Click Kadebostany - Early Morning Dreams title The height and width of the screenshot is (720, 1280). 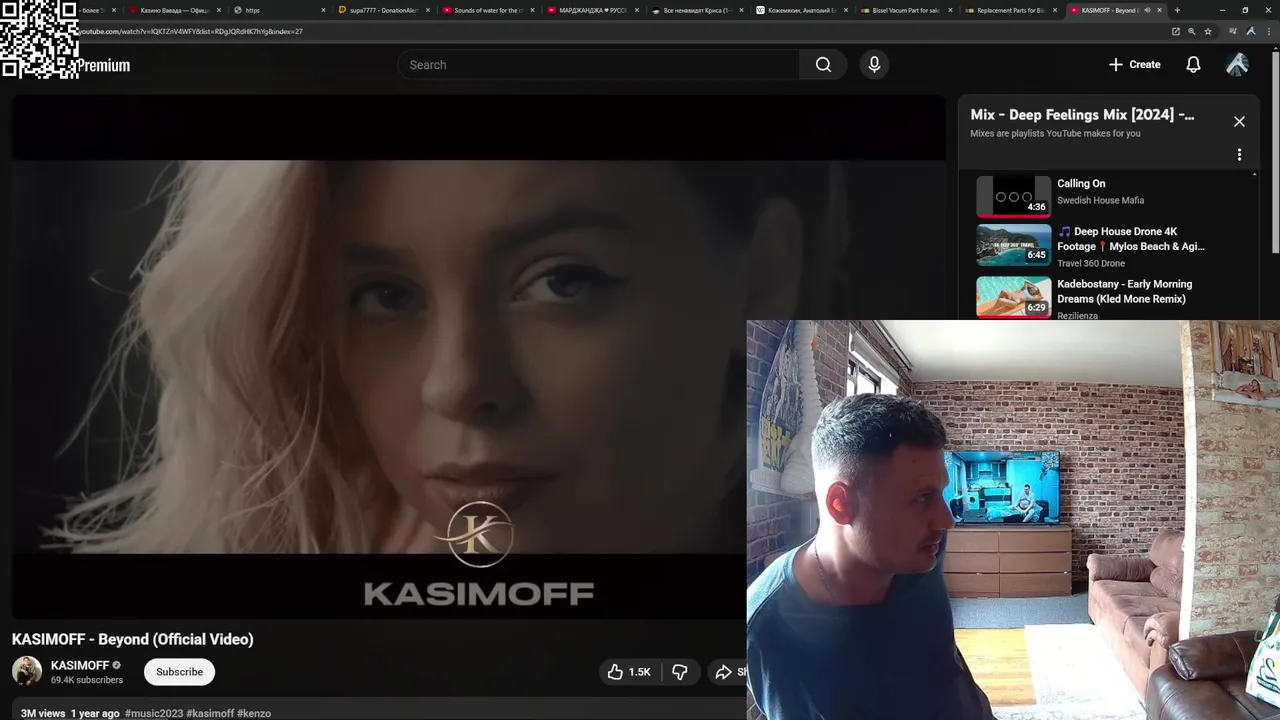coord(1124,291)
